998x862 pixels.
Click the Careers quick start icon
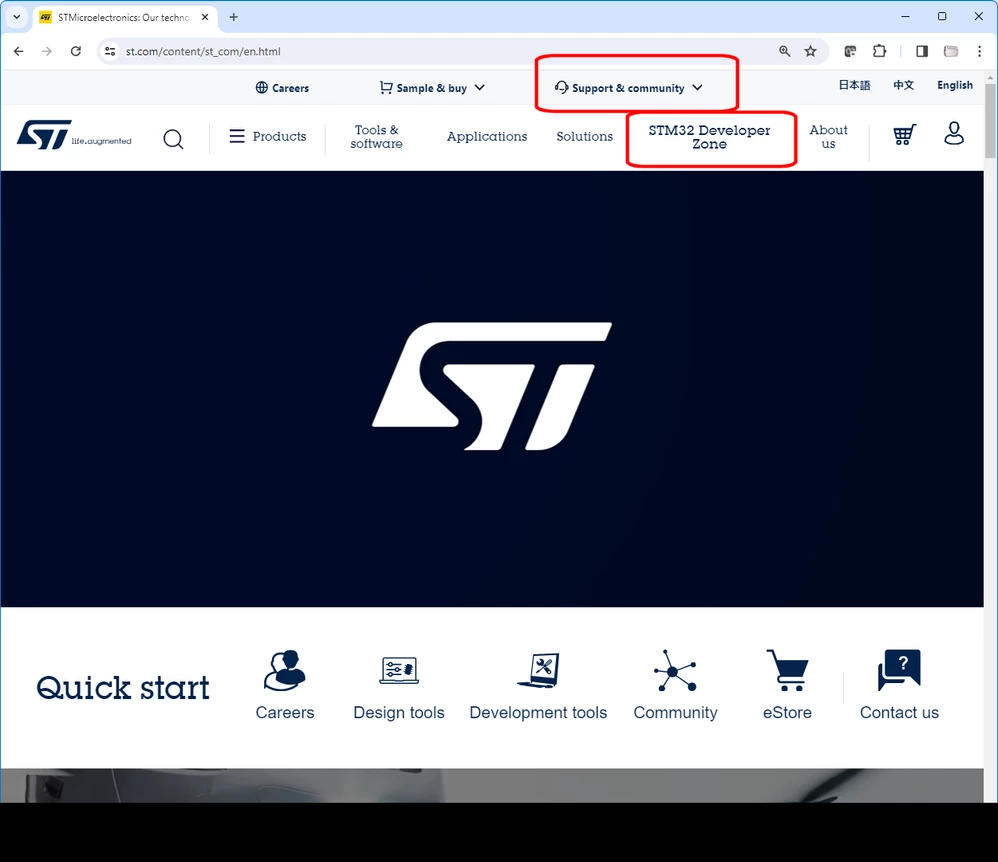[285, 670]
